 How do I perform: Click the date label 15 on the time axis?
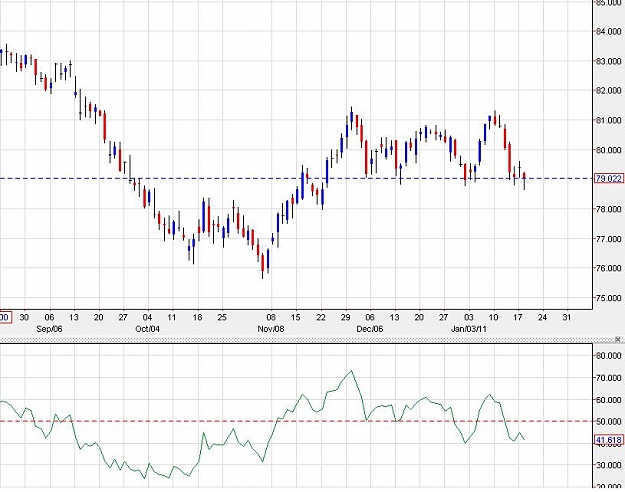point(296,317)
